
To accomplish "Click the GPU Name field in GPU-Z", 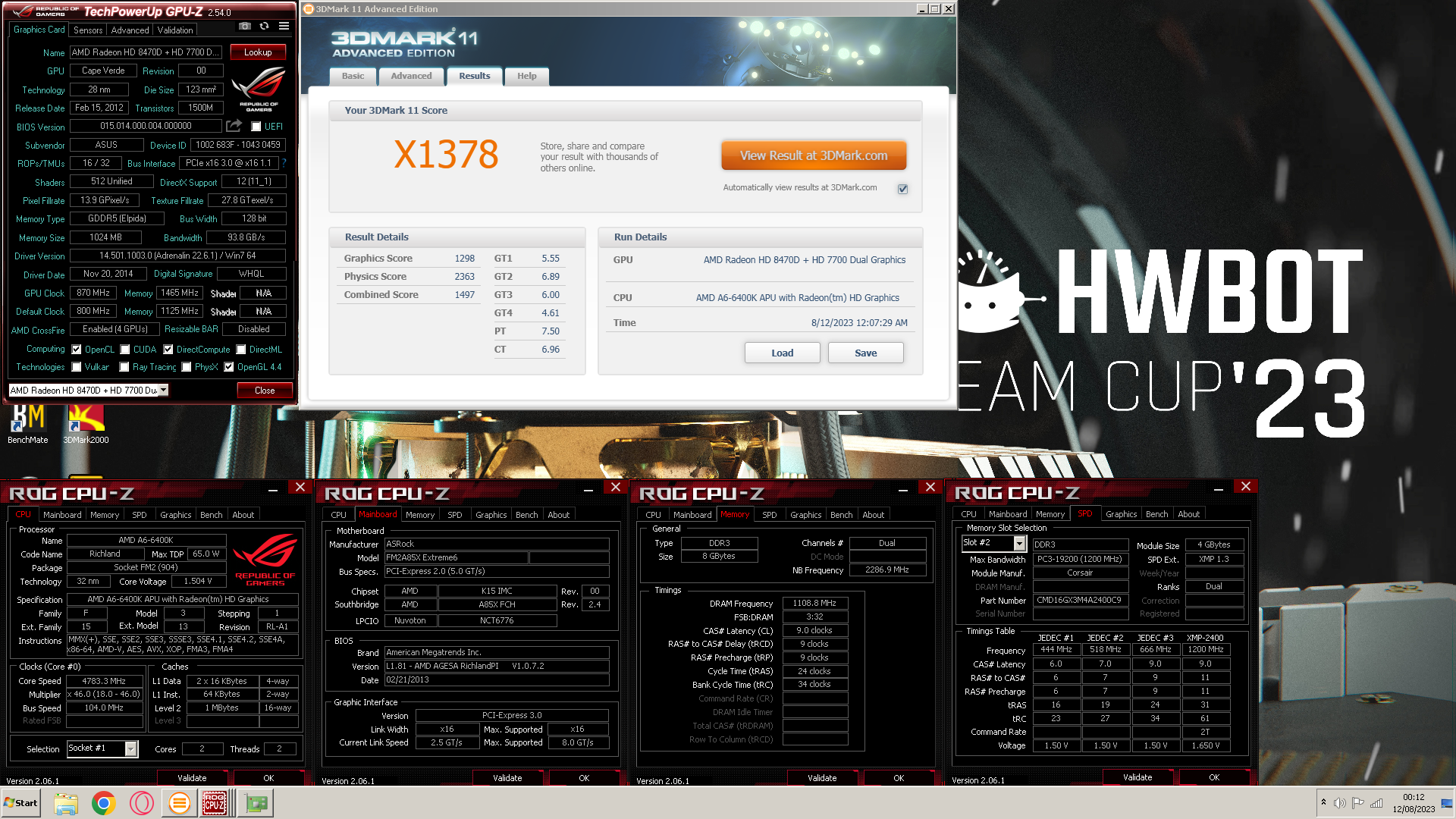I will coord(146,52).
